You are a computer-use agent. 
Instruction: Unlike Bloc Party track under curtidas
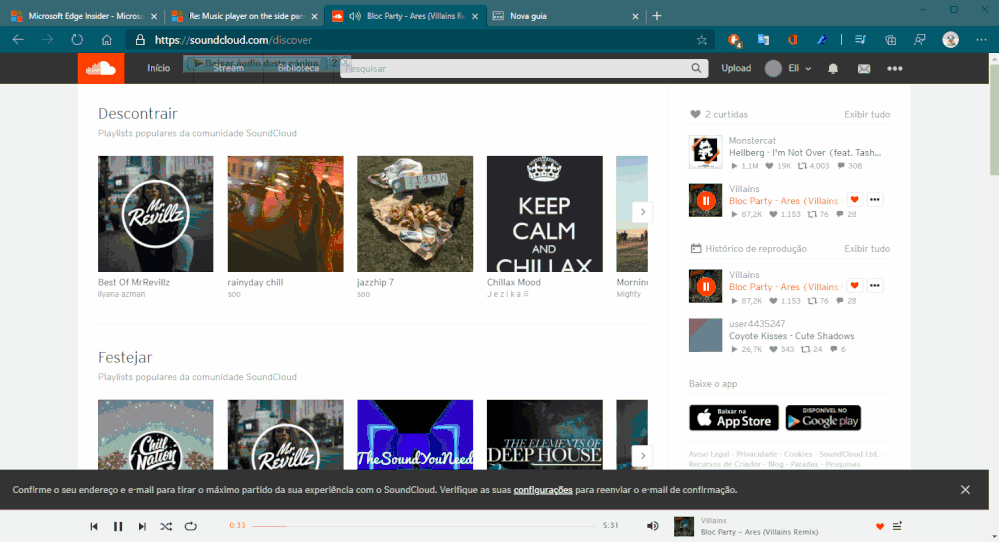(x=854, y=199)
